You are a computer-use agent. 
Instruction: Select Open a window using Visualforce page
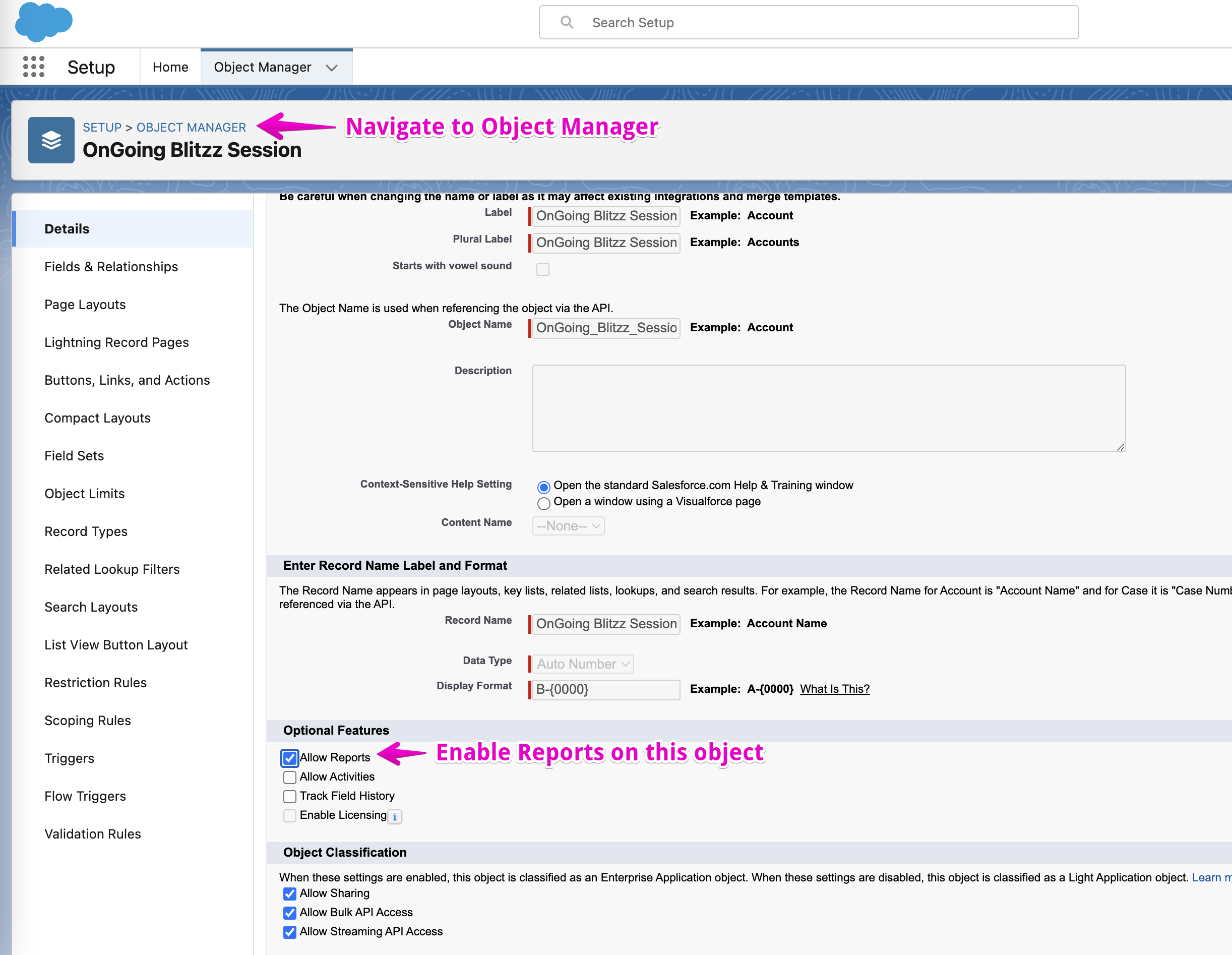[x=543, y=503]
